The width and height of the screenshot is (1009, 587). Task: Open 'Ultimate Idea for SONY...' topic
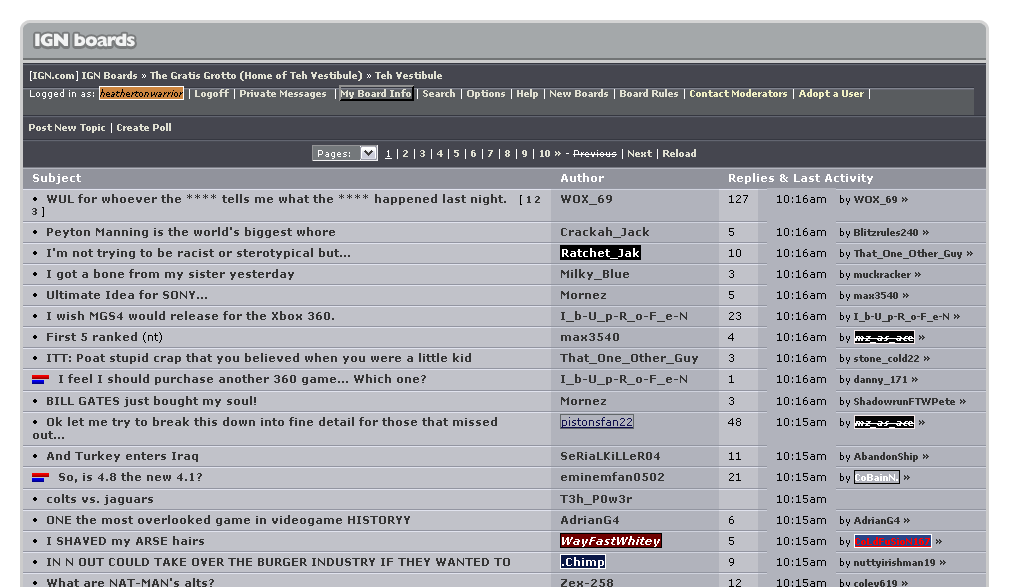coord(127,295)
